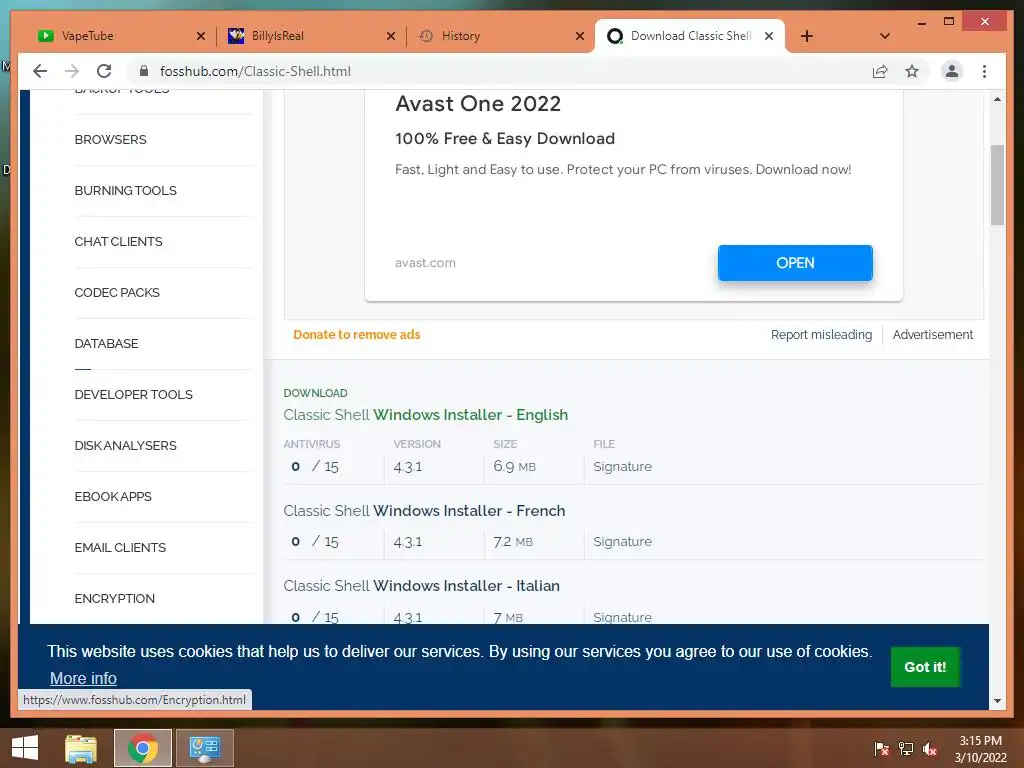Click the page vertical scrollbar thumb

[x=997, y=185]
